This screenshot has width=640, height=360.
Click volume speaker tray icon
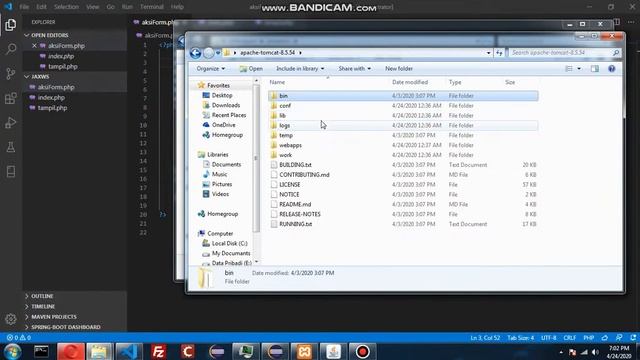[596, 352]
